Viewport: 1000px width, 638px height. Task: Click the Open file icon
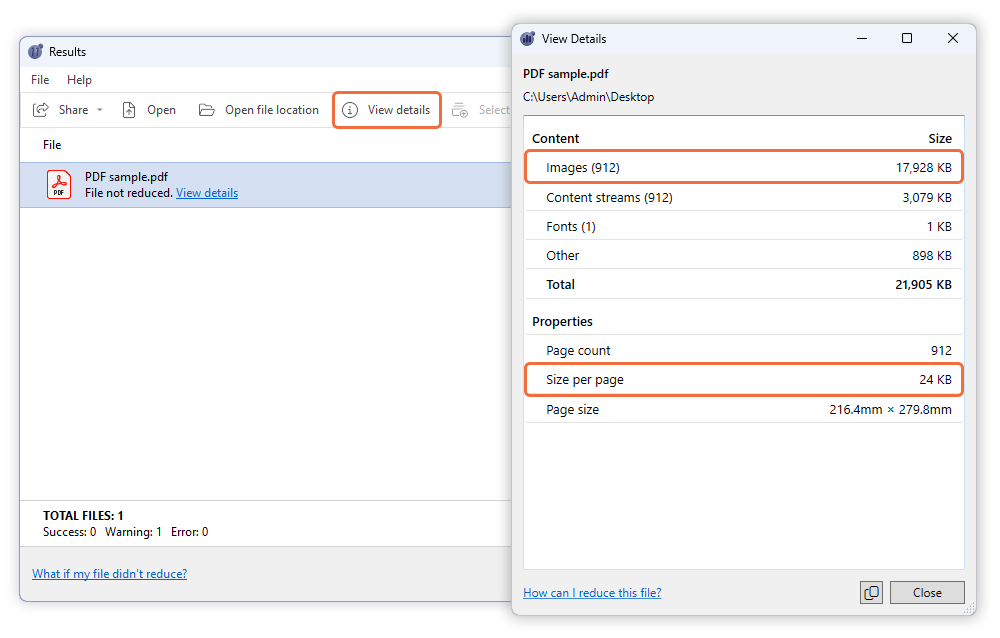click(129, 110)
